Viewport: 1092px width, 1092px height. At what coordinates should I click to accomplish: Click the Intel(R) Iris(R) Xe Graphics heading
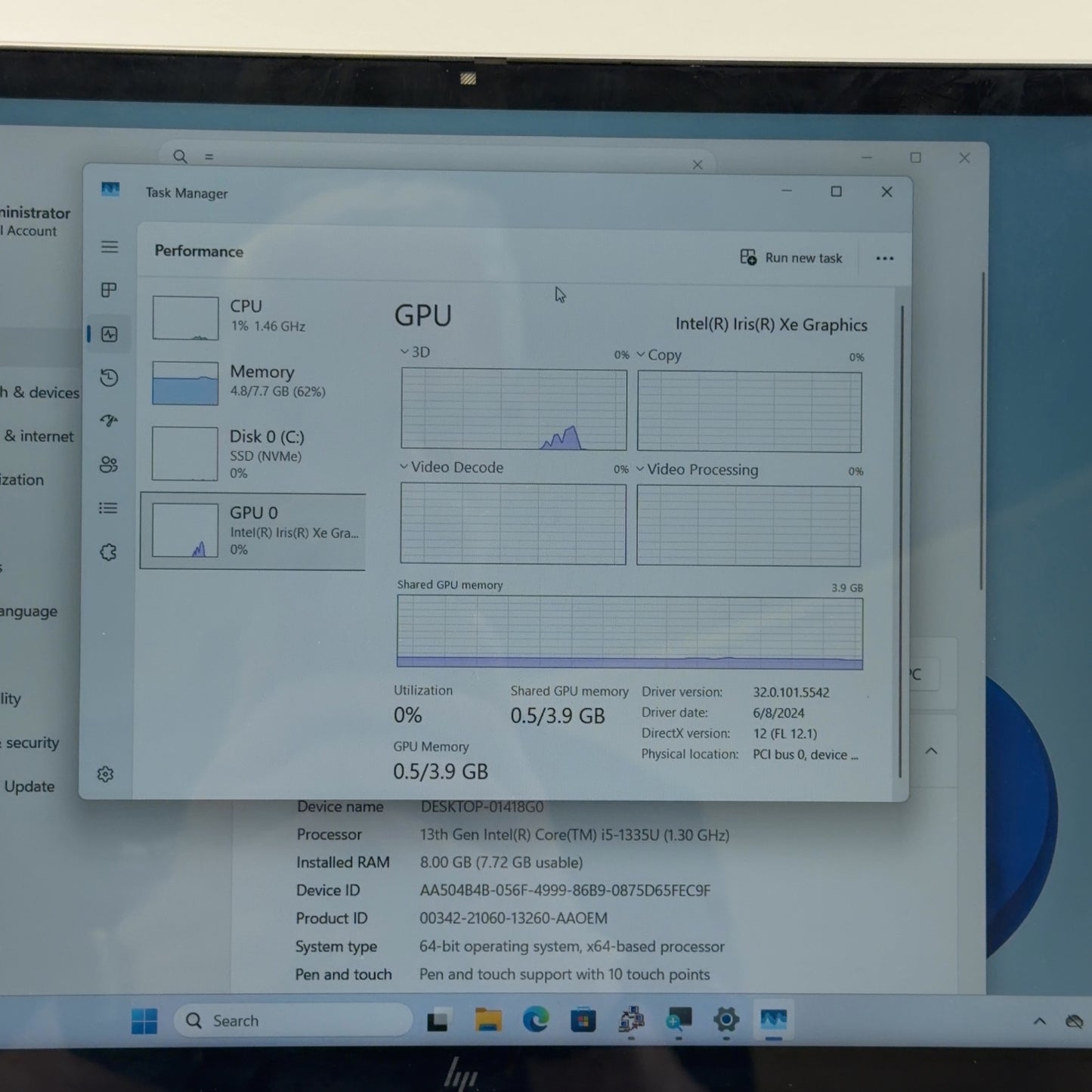pos(771,325)
